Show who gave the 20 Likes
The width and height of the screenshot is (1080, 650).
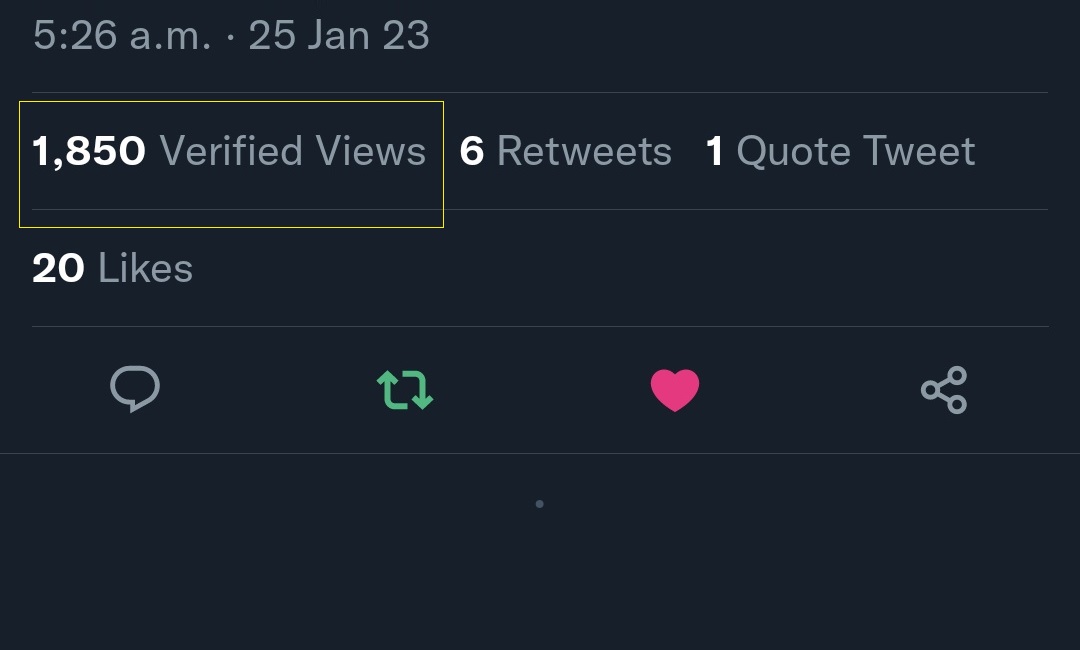tap(112, 269)
